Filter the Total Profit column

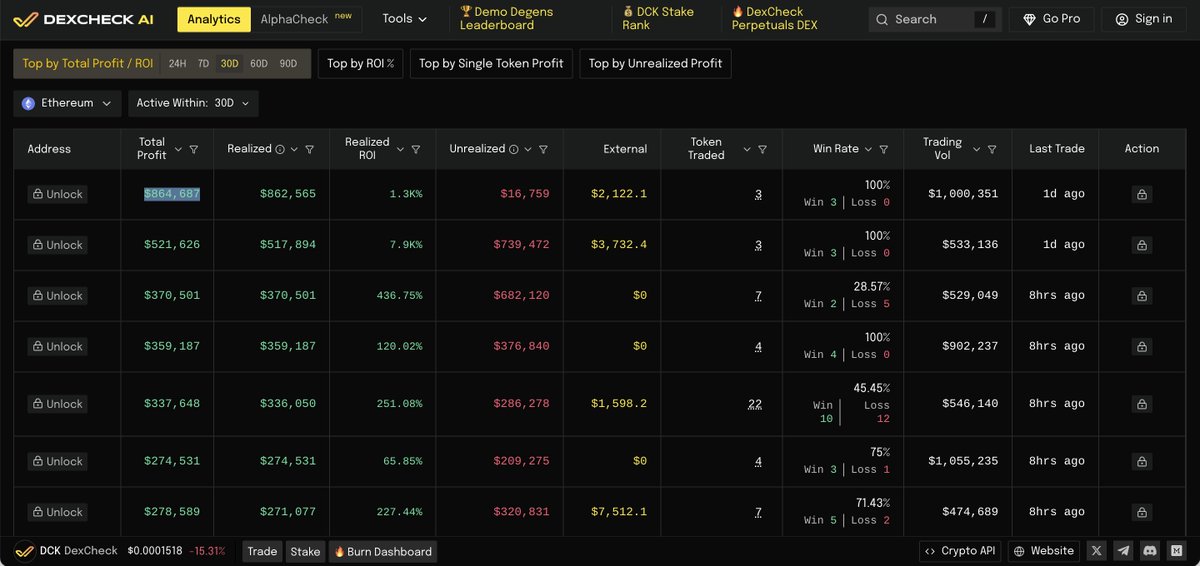(x=193, y=149)
